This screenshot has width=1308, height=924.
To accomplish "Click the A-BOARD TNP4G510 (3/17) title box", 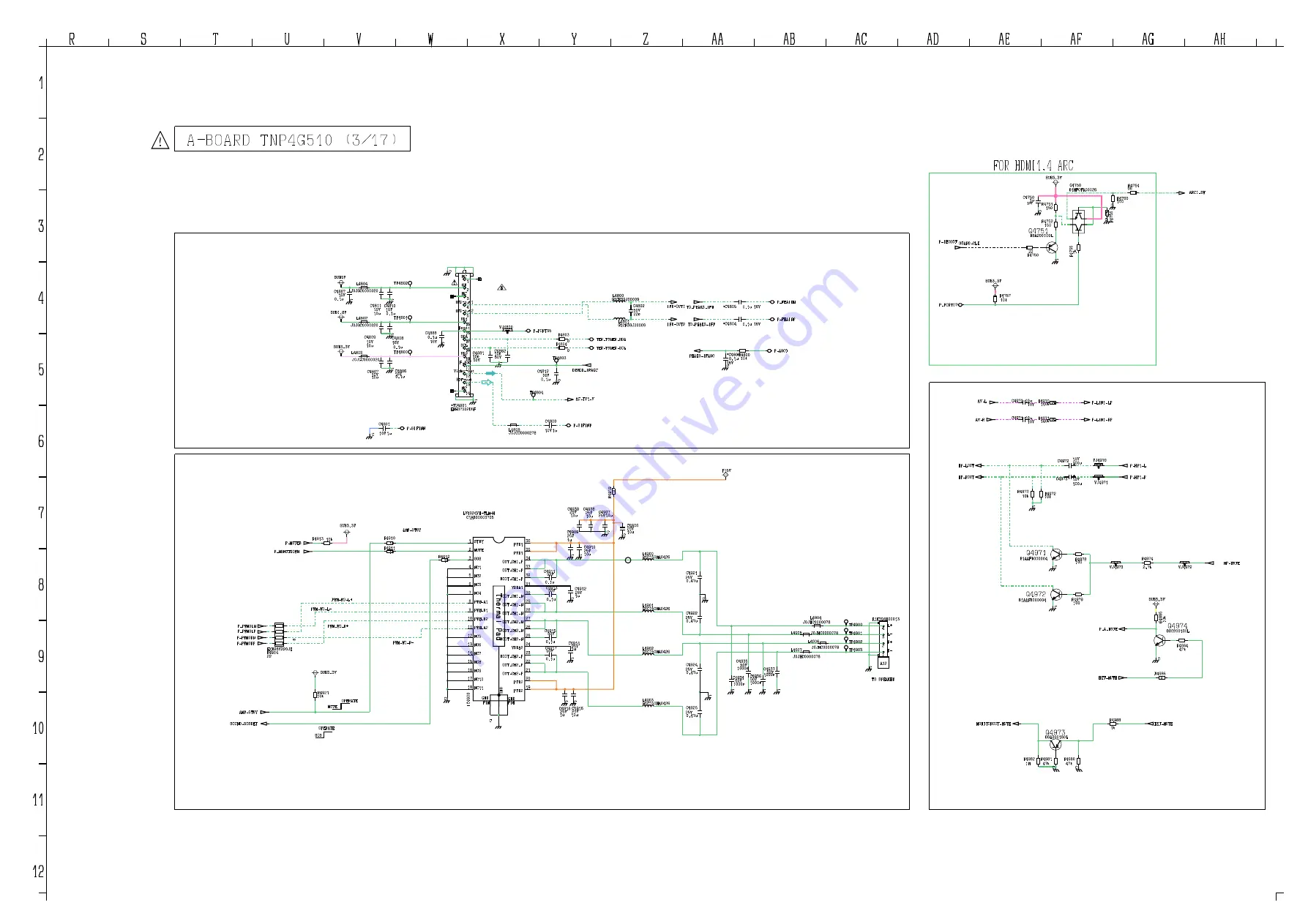I will pos(292,139).
